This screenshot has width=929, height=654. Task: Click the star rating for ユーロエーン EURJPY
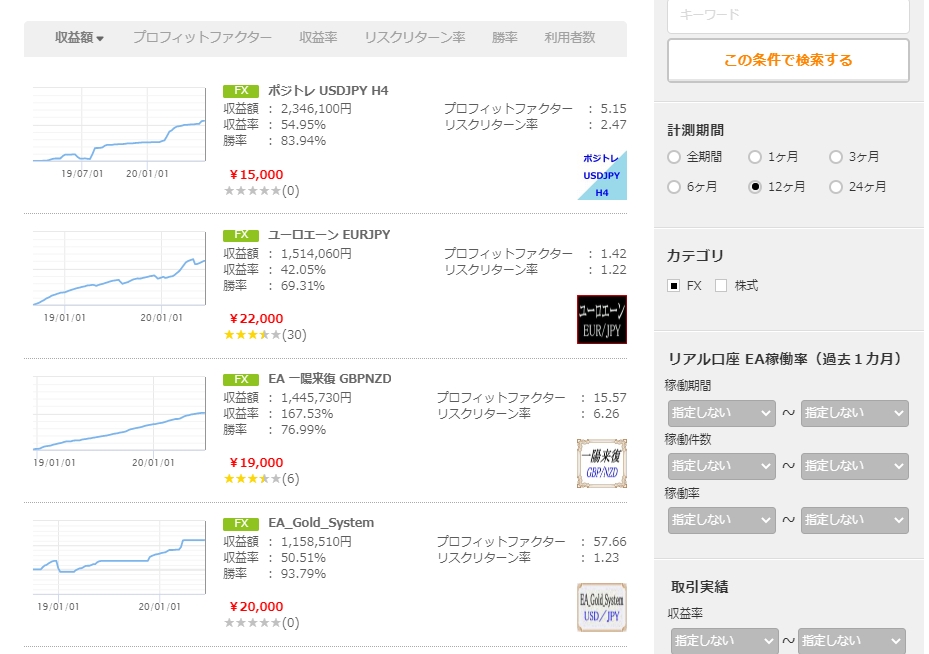pos(252,334)
